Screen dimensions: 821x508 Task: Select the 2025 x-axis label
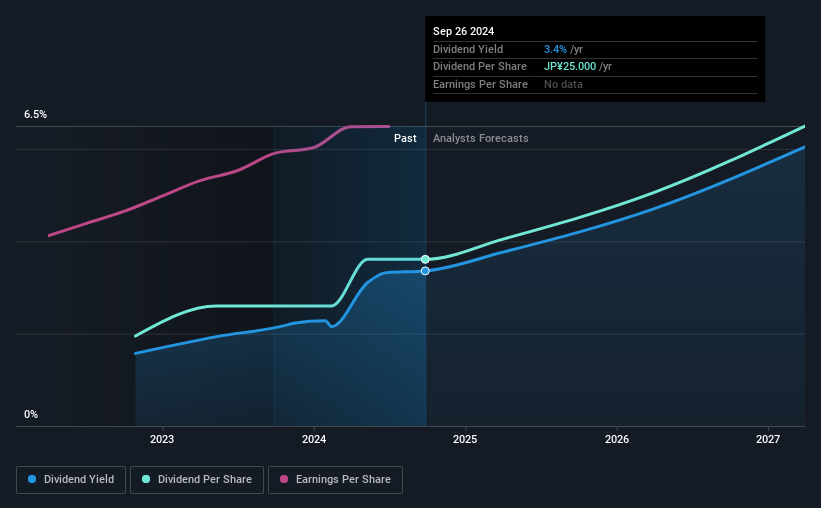coord(465,439)
